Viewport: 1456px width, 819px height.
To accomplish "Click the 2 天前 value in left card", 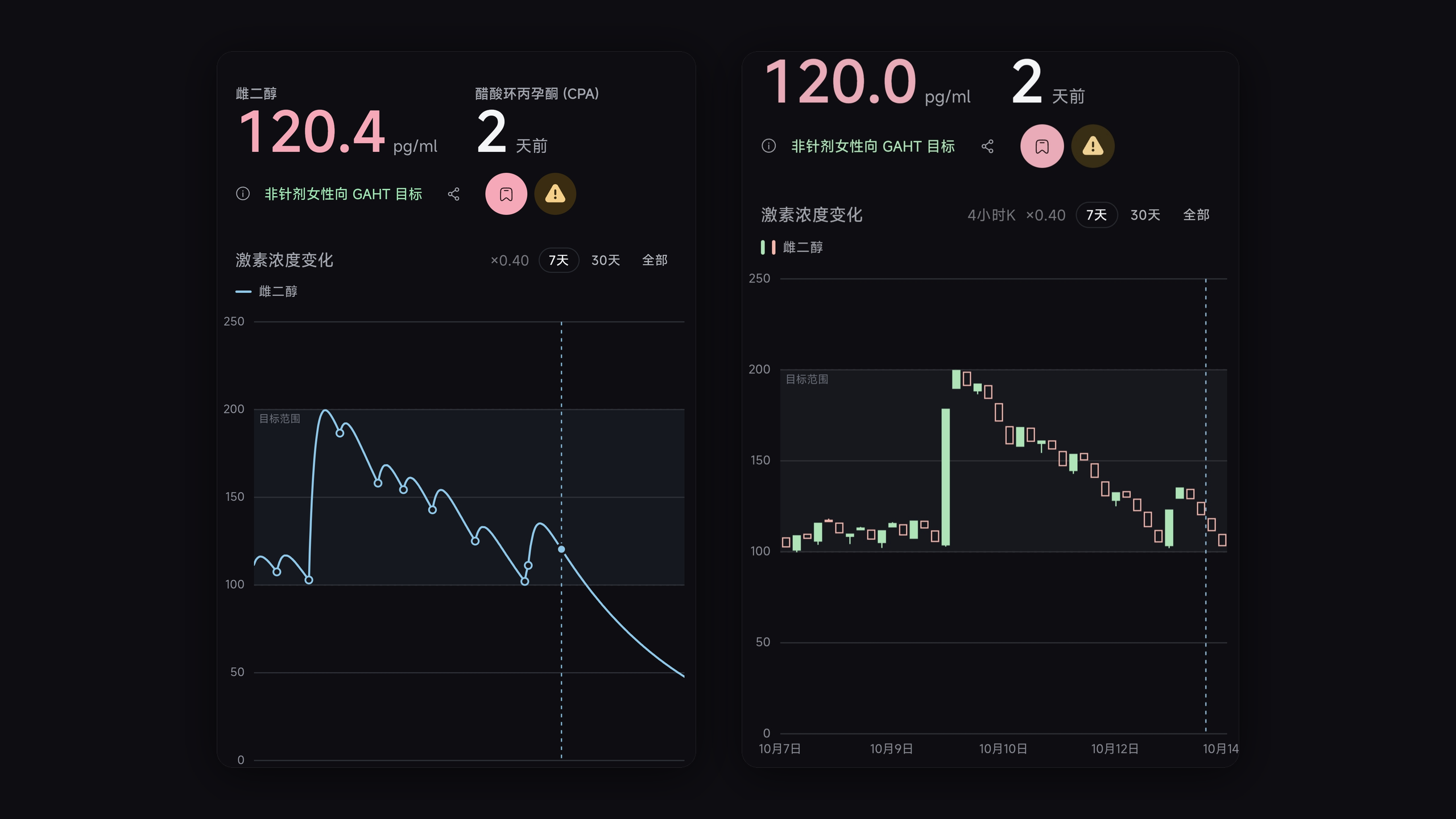I will pos(512,133).
